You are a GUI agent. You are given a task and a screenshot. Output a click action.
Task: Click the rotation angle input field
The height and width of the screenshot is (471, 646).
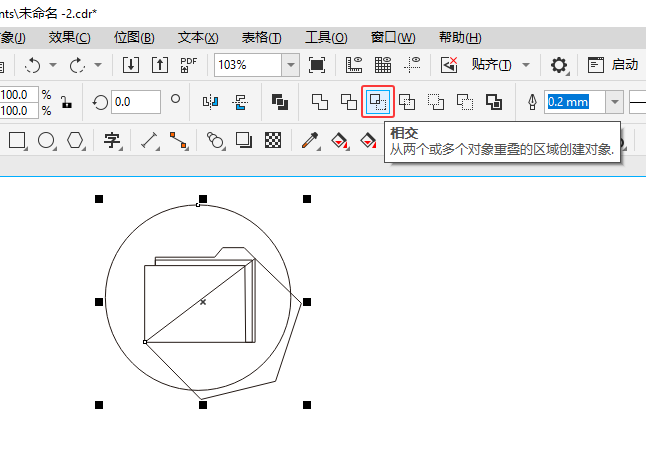coord(135,102)
